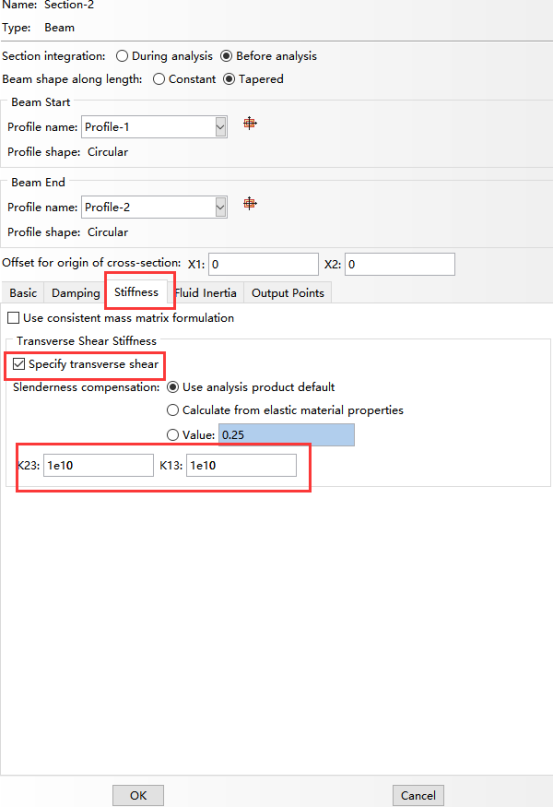
Task: Create beam profile icon beside Profile-2
Action: point(250,204)
